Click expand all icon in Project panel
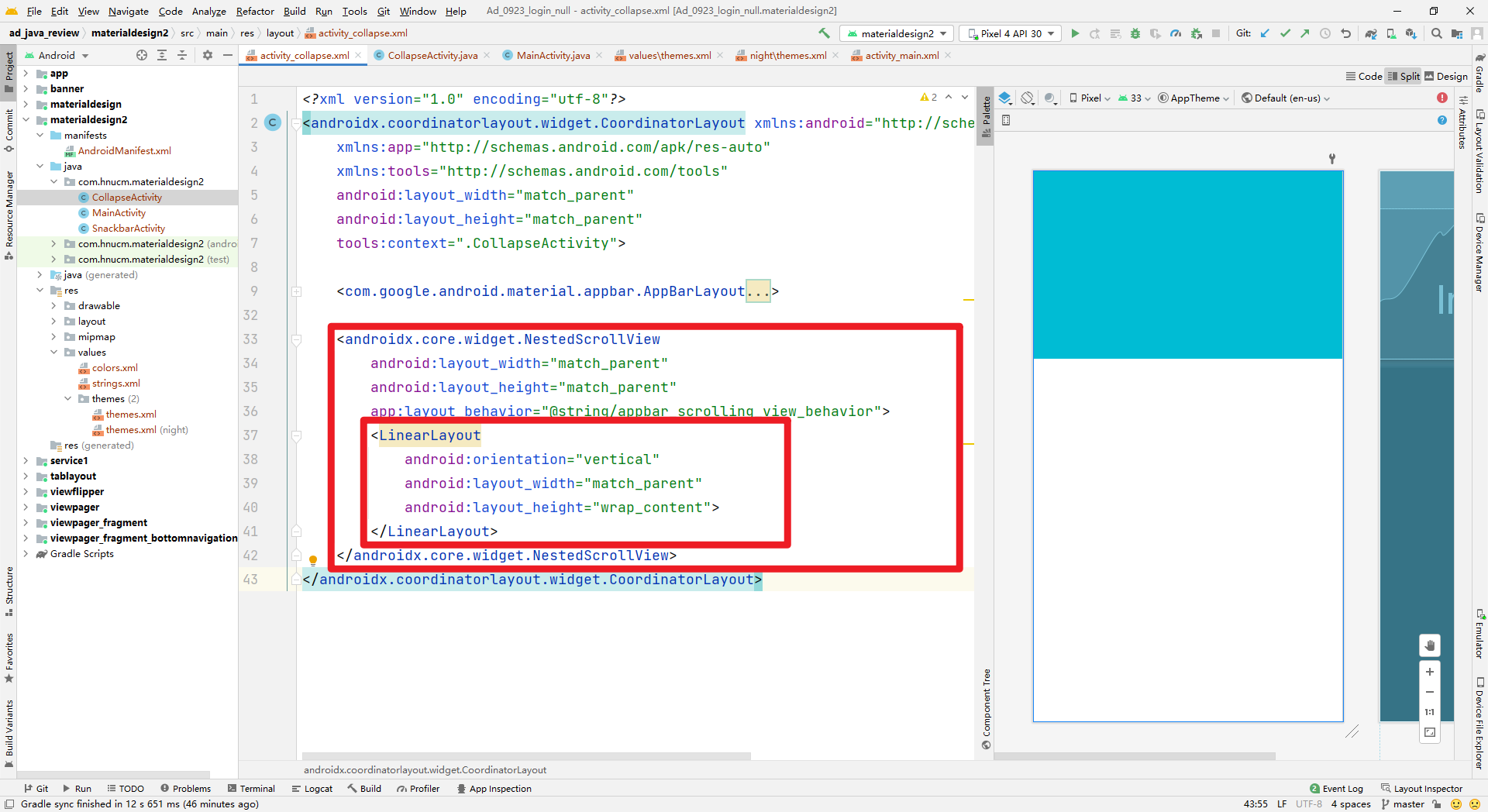Screen dimensions: 1488x812 (162, 55)
